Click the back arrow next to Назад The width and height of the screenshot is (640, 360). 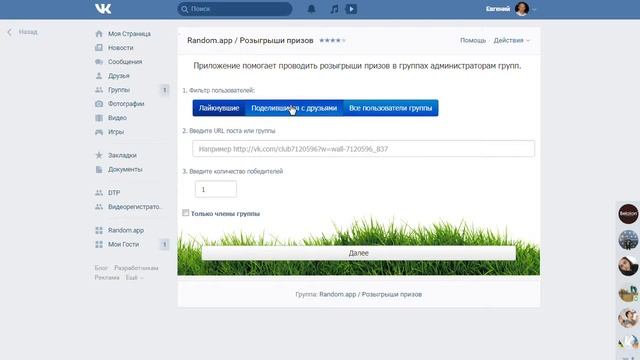tap(9, 32)
